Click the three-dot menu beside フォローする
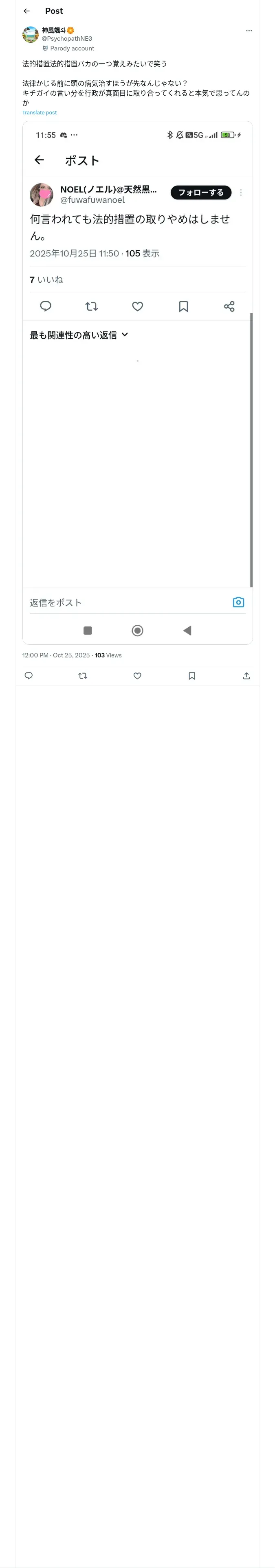Screen dimensions: 275x1568 241,193
